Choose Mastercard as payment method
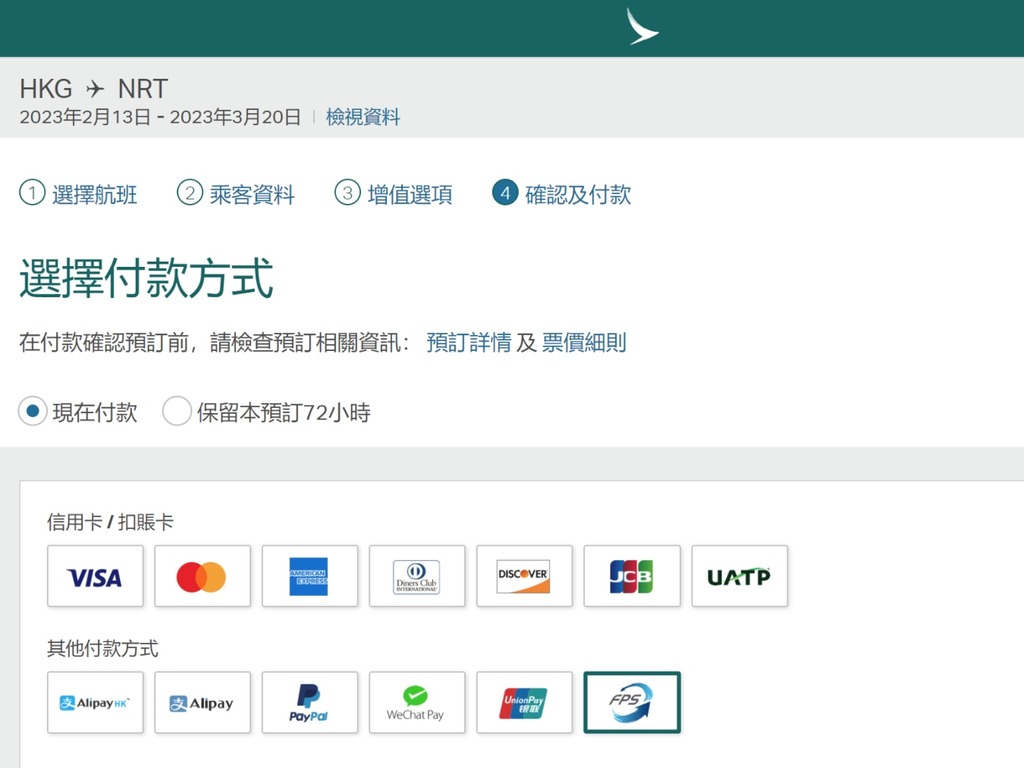 pos(202,576)
